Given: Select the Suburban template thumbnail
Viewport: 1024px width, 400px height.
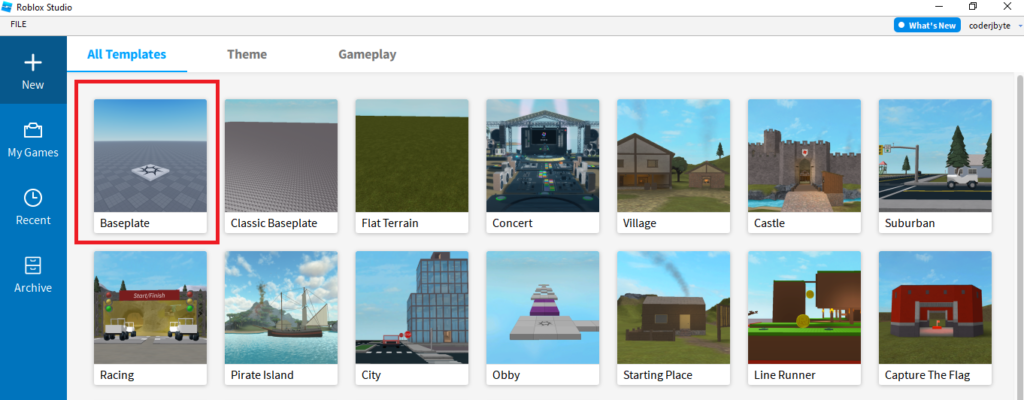Looking at the screenshot, I should [x=935, y=156].
